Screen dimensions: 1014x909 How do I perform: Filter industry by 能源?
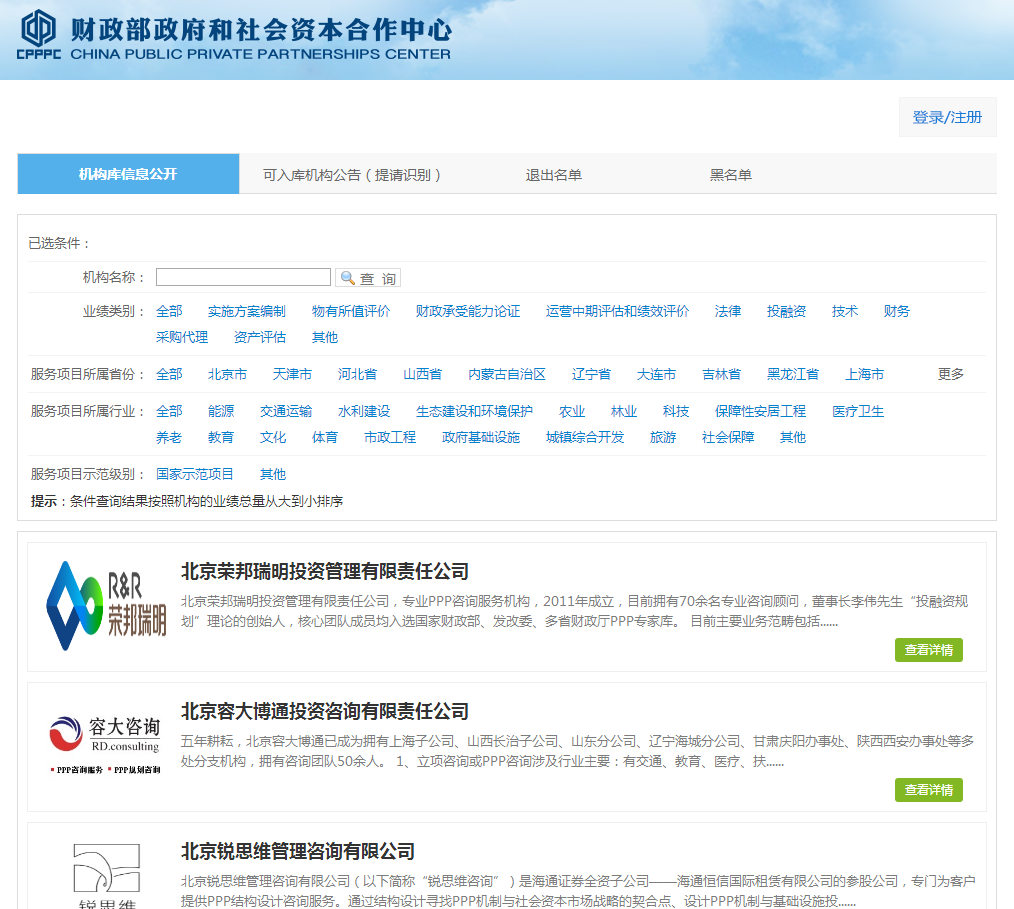[221, 411]
